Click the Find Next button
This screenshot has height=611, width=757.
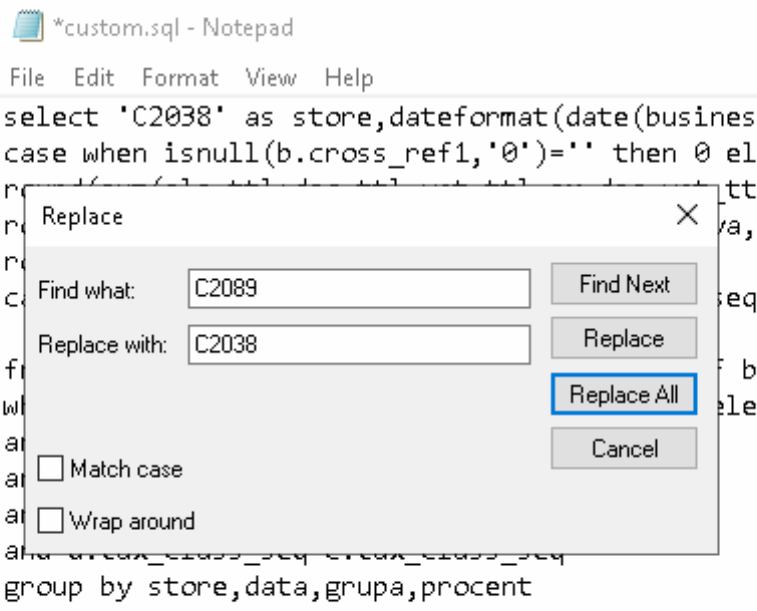(x=624, y=284)
